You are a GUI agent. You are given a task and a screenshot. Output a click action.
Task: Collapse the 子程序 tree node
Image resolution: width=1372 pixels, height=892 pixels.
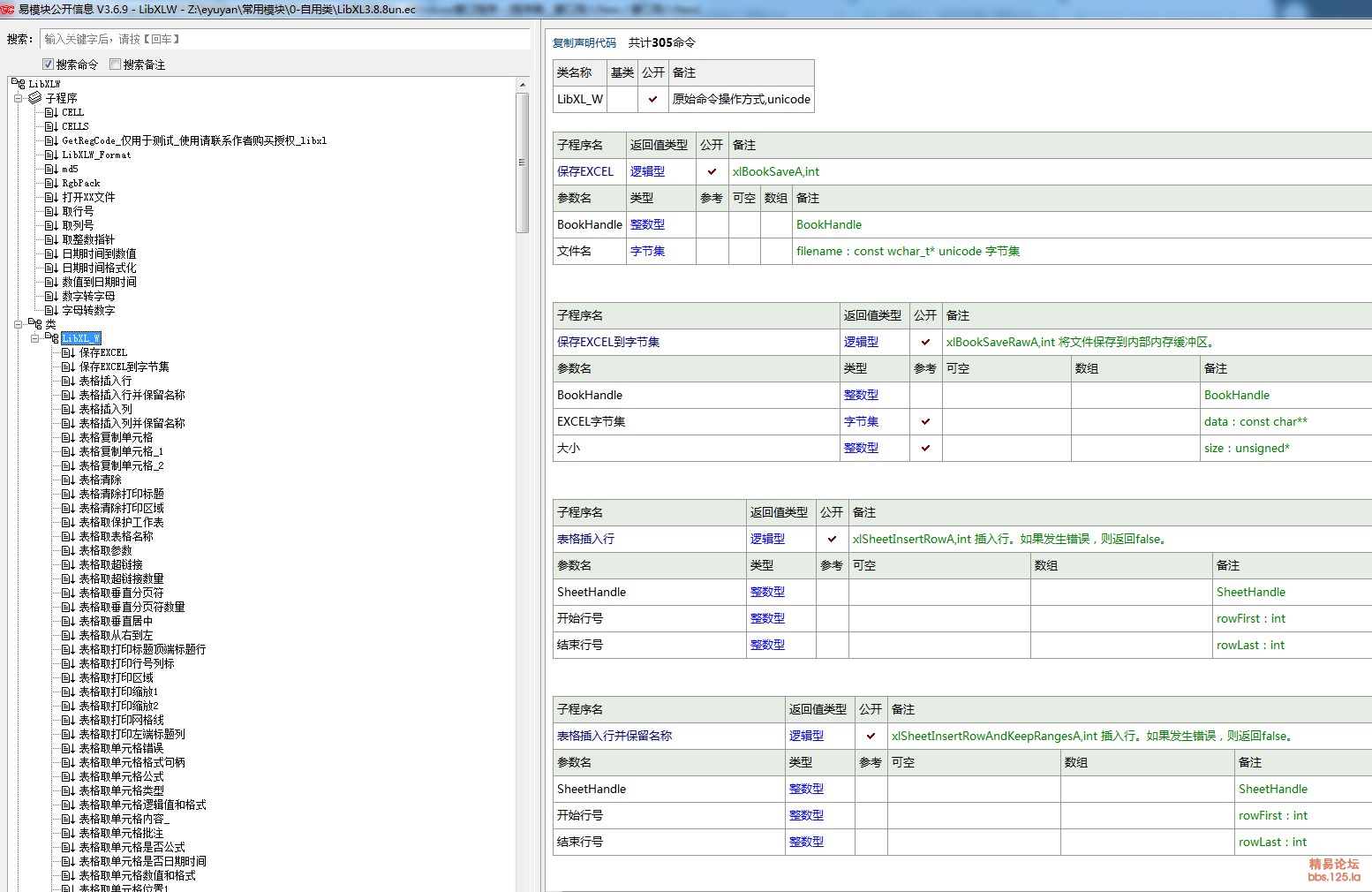[18, 98]
